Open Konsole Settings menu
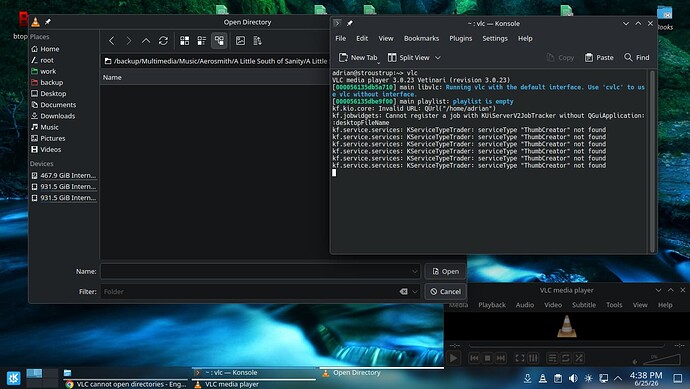690x389 pixels. (495, 38)
